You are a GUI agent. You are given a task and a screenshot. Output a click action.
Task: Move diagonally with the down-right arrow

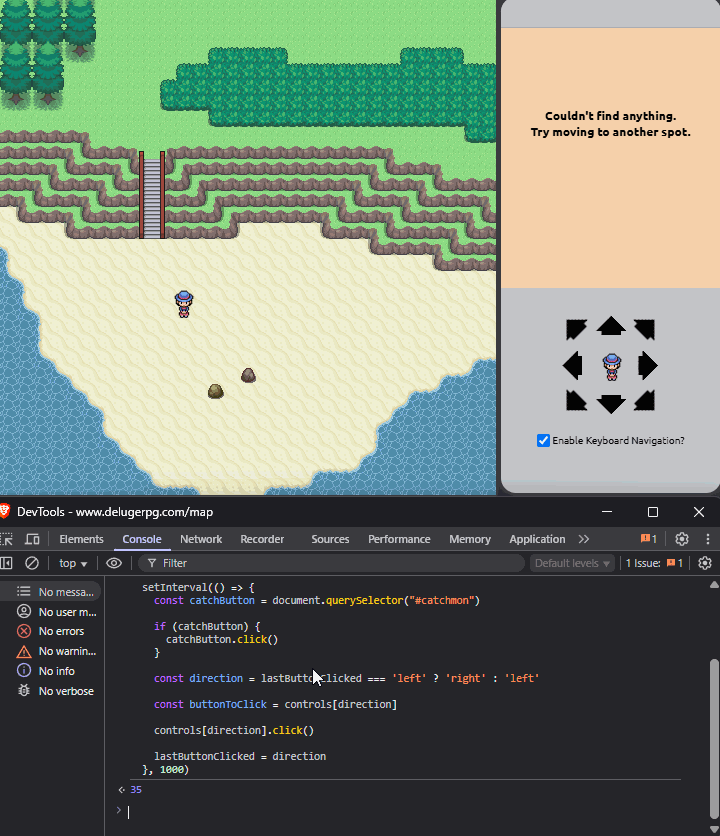click(x=645, y=400)
